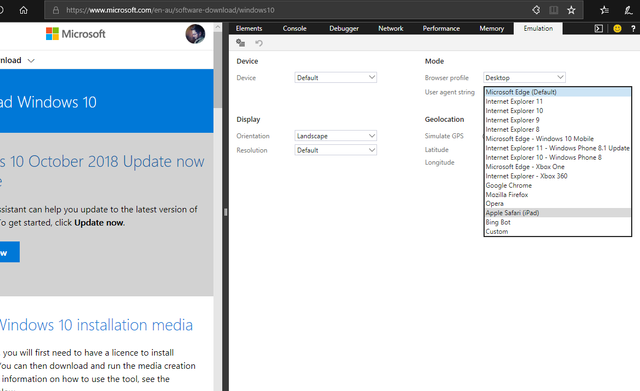Screen dimensions: 640x391
Task: Choose Opera user agent
Action: point(558,204)
